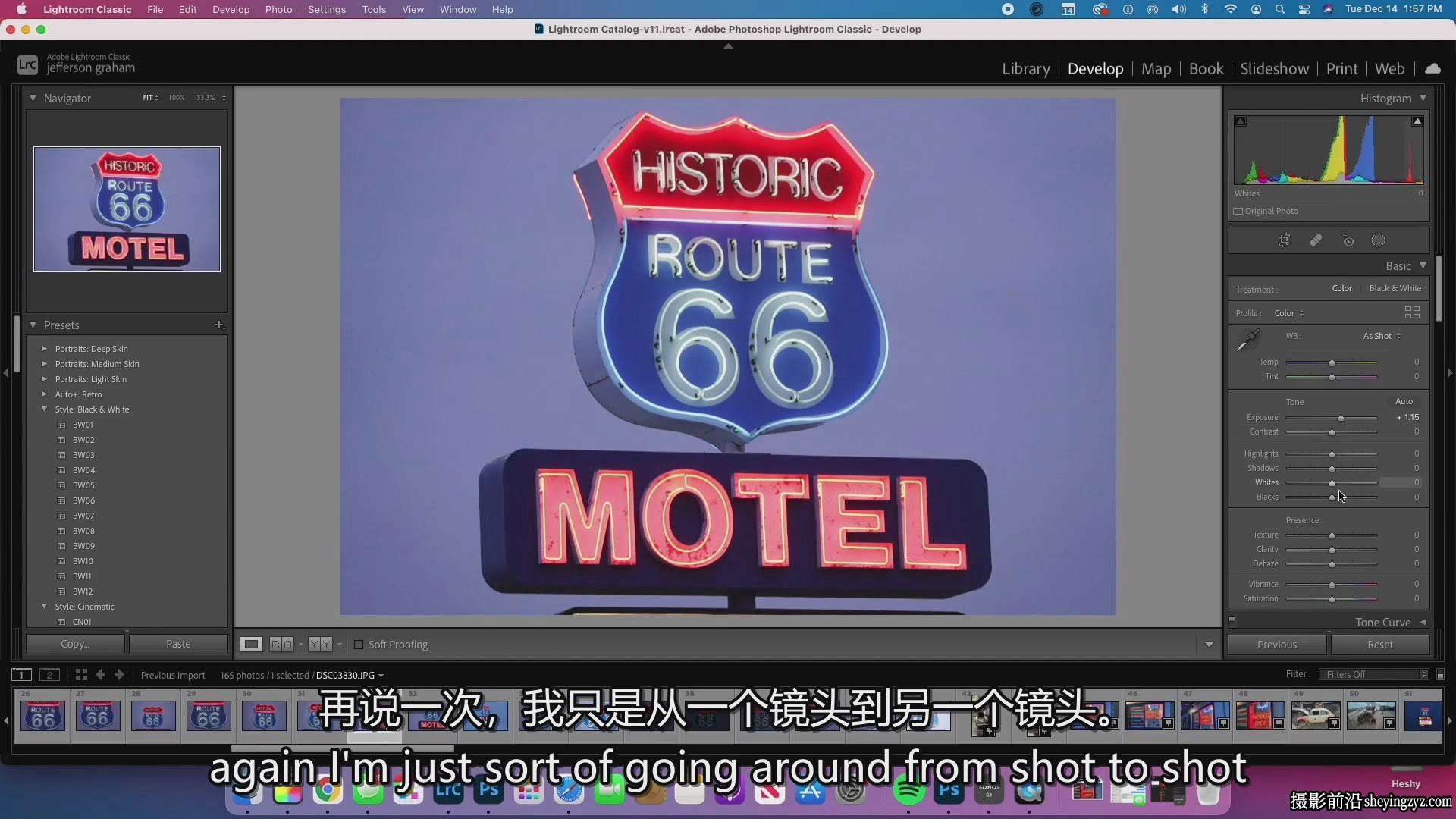
Task: Open the Photo menu
Action: pos(278,9)
